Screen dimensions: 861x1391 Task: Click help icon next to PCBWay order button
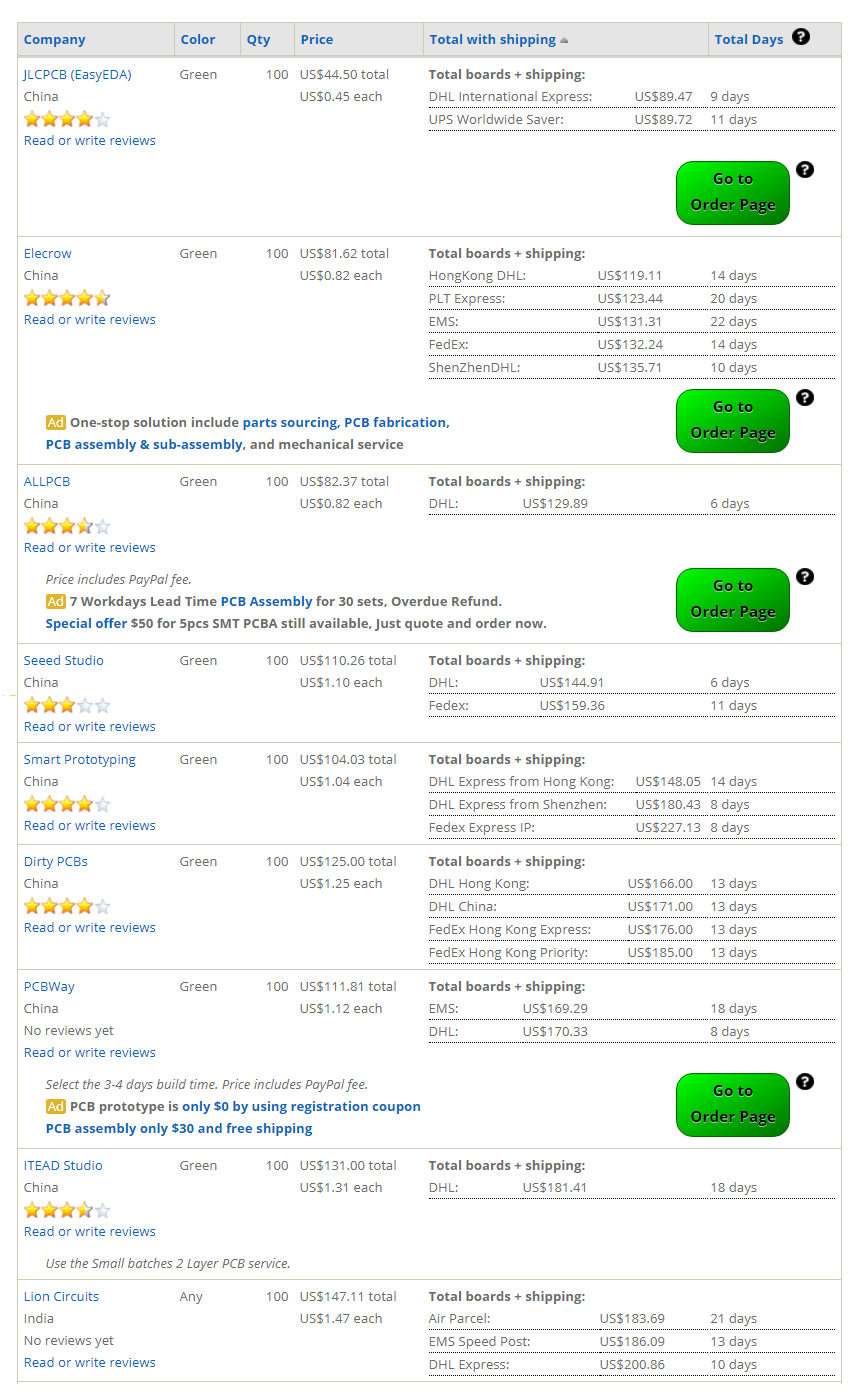point(805,1081)
